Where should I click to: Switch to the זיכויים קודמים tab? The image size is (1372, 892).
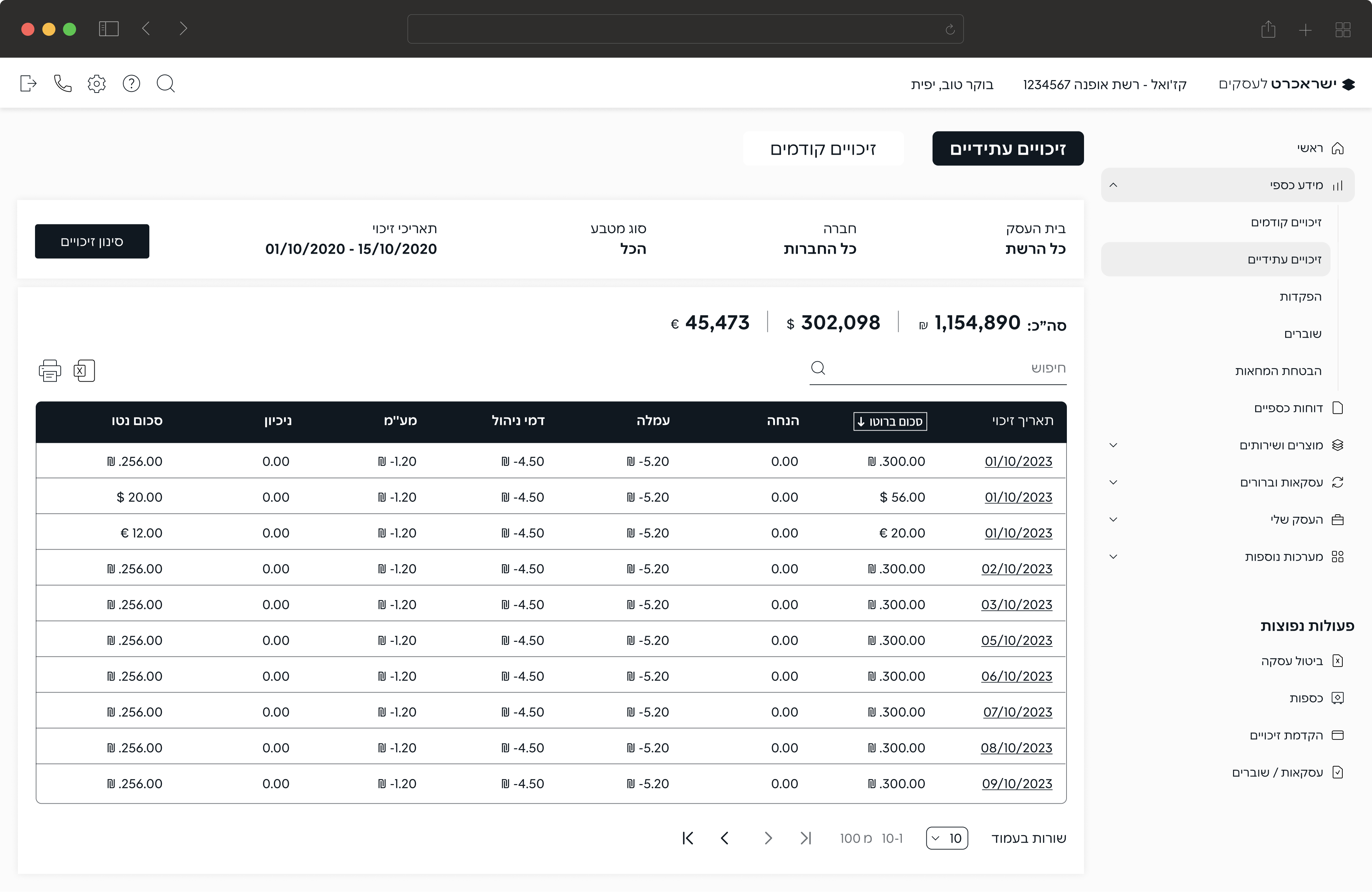click(x=823, y=149)
